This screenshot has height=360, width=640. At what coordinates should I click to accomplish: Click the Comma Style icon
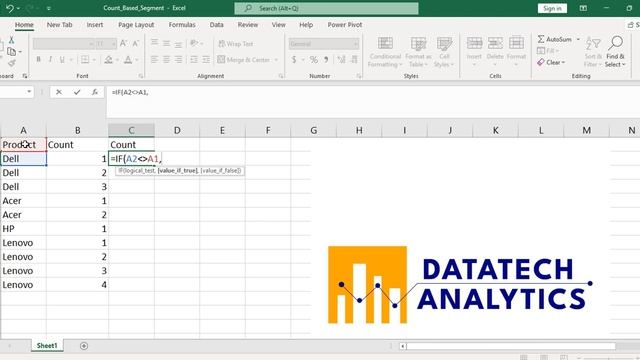(326, 60)
